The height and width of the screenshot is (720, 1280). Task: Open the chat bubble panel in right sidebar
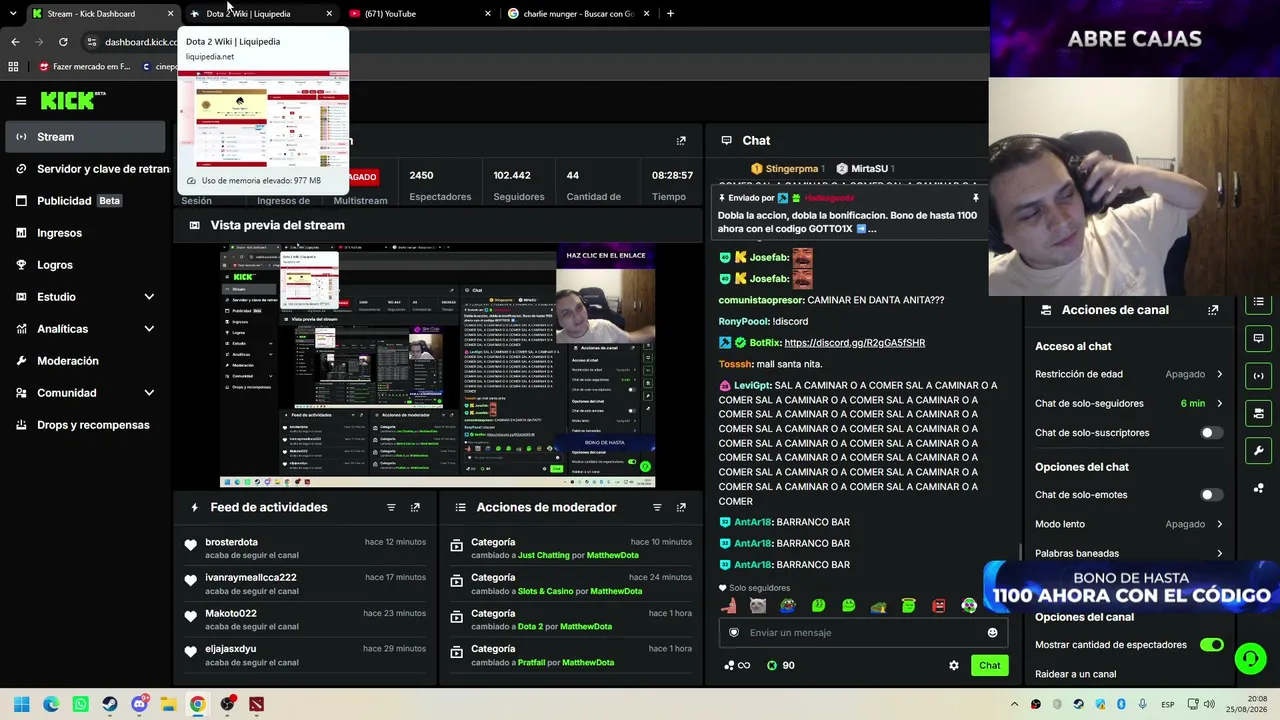1258,338
